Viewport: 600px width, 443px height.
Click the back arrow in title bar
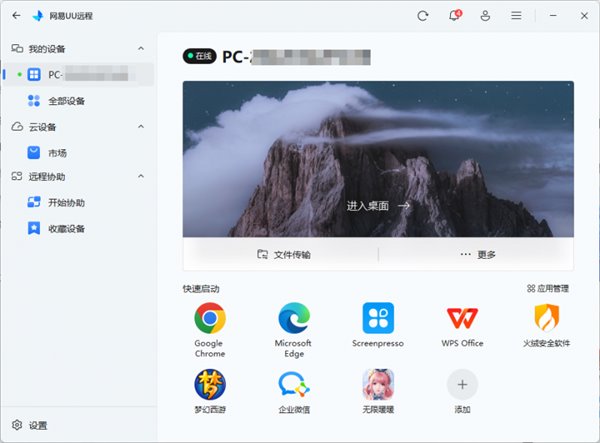pyautogui.click(x=15, y=16)
